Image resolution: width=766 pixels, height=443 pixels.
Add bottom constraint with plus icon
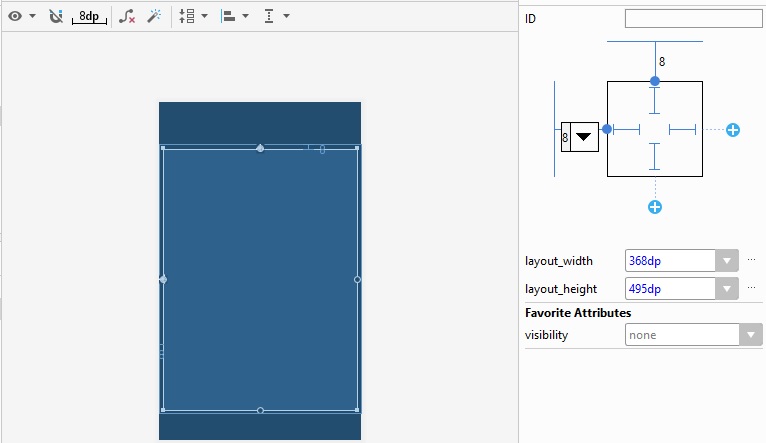click(x=655, y=207)
